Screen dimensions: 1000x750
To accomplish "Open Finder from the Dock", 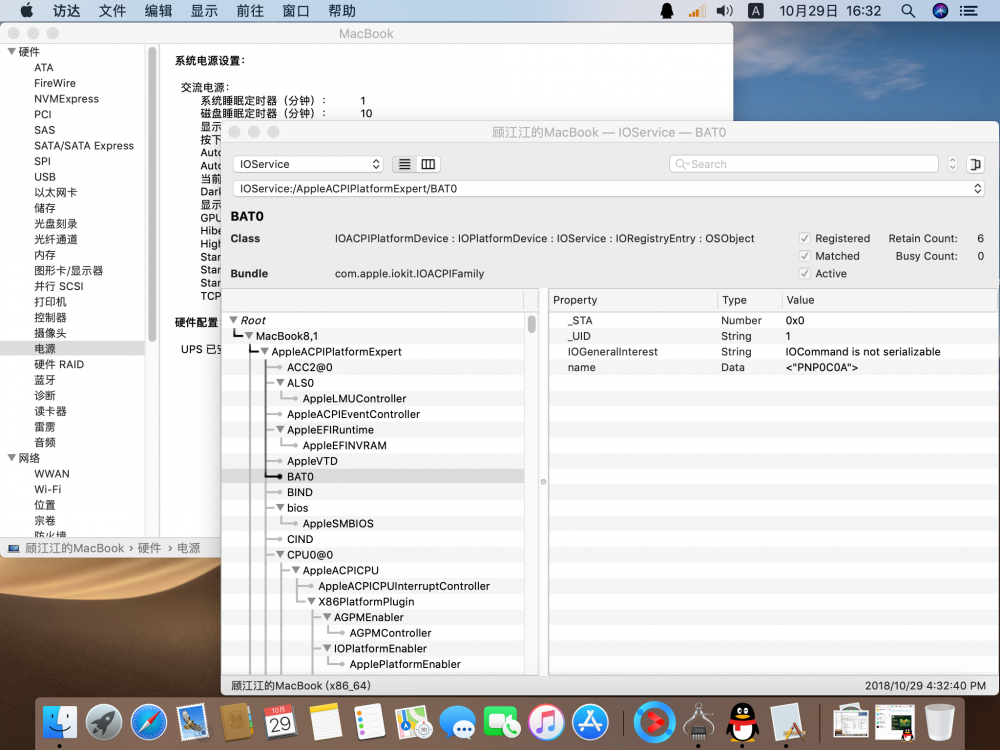I will [x=60, y=722].
